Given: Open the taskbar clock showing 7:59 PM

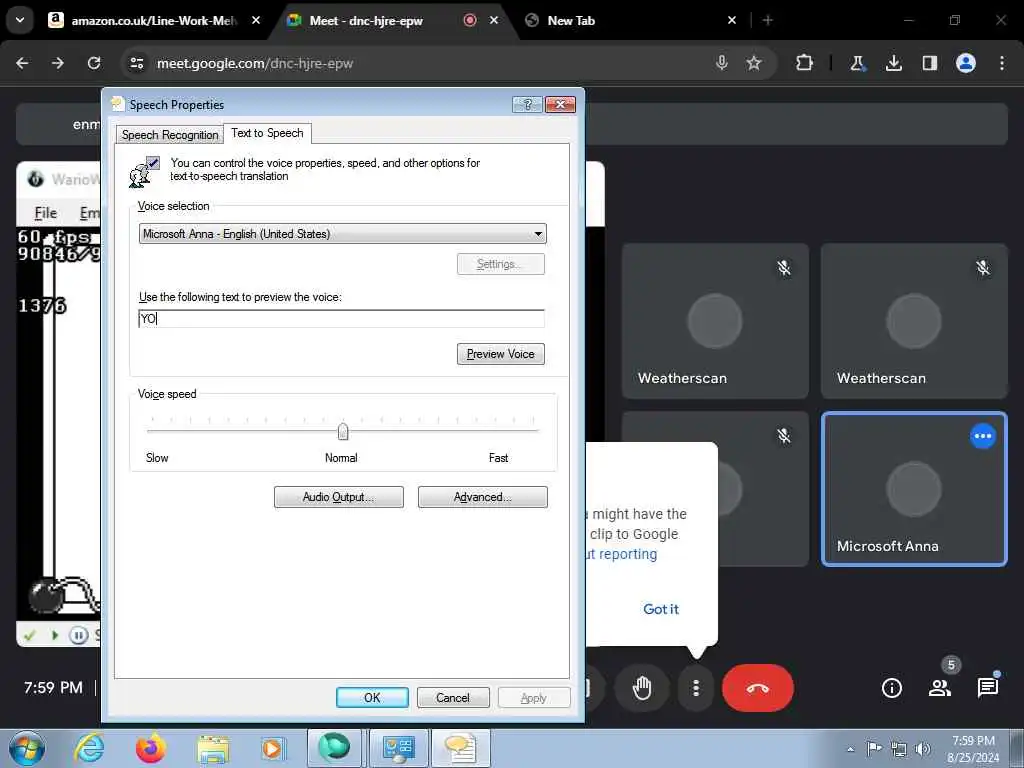Looking at the screenshot, I should coord(973,749).
